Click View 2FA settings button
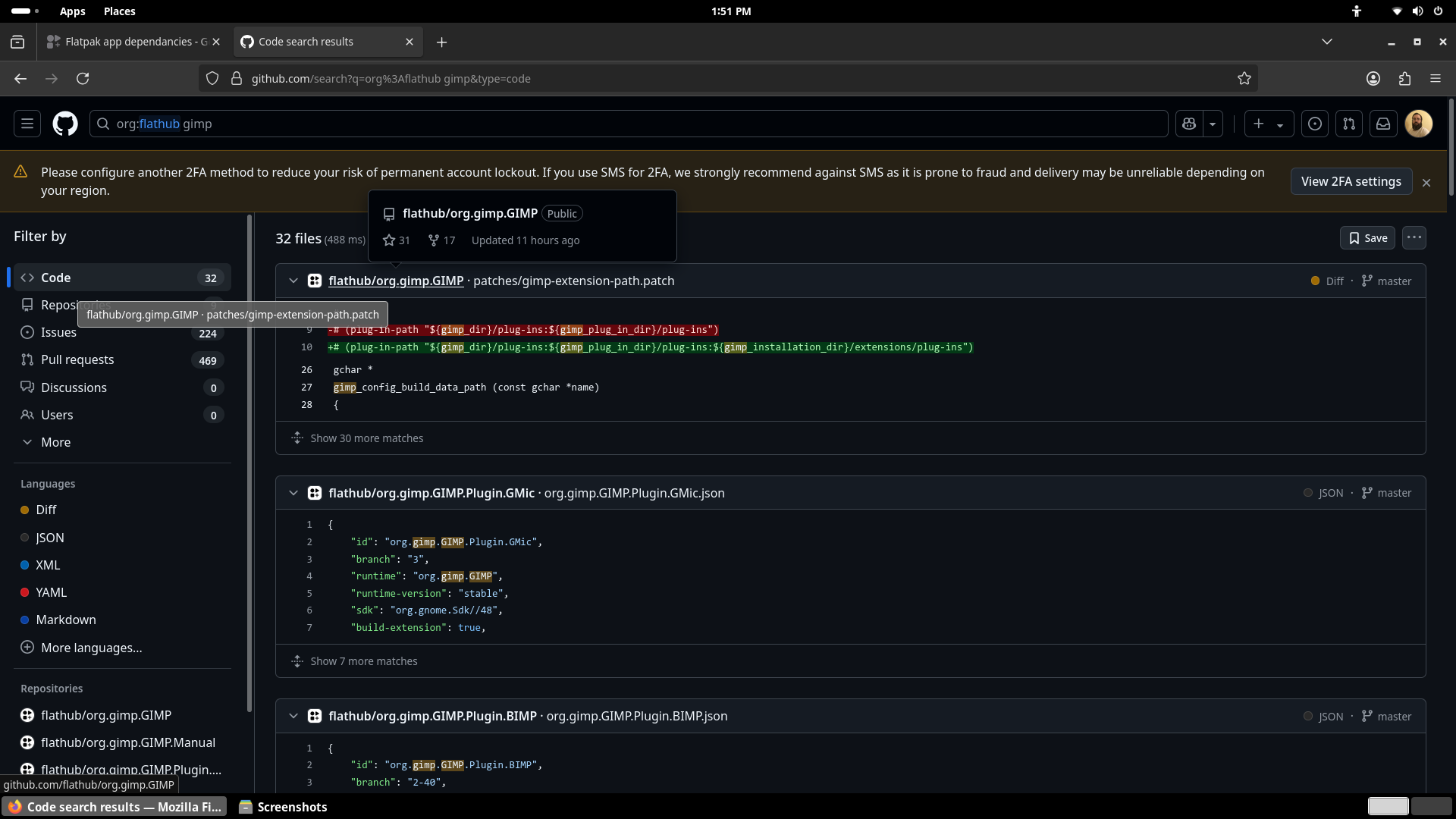 (1351, 182)
